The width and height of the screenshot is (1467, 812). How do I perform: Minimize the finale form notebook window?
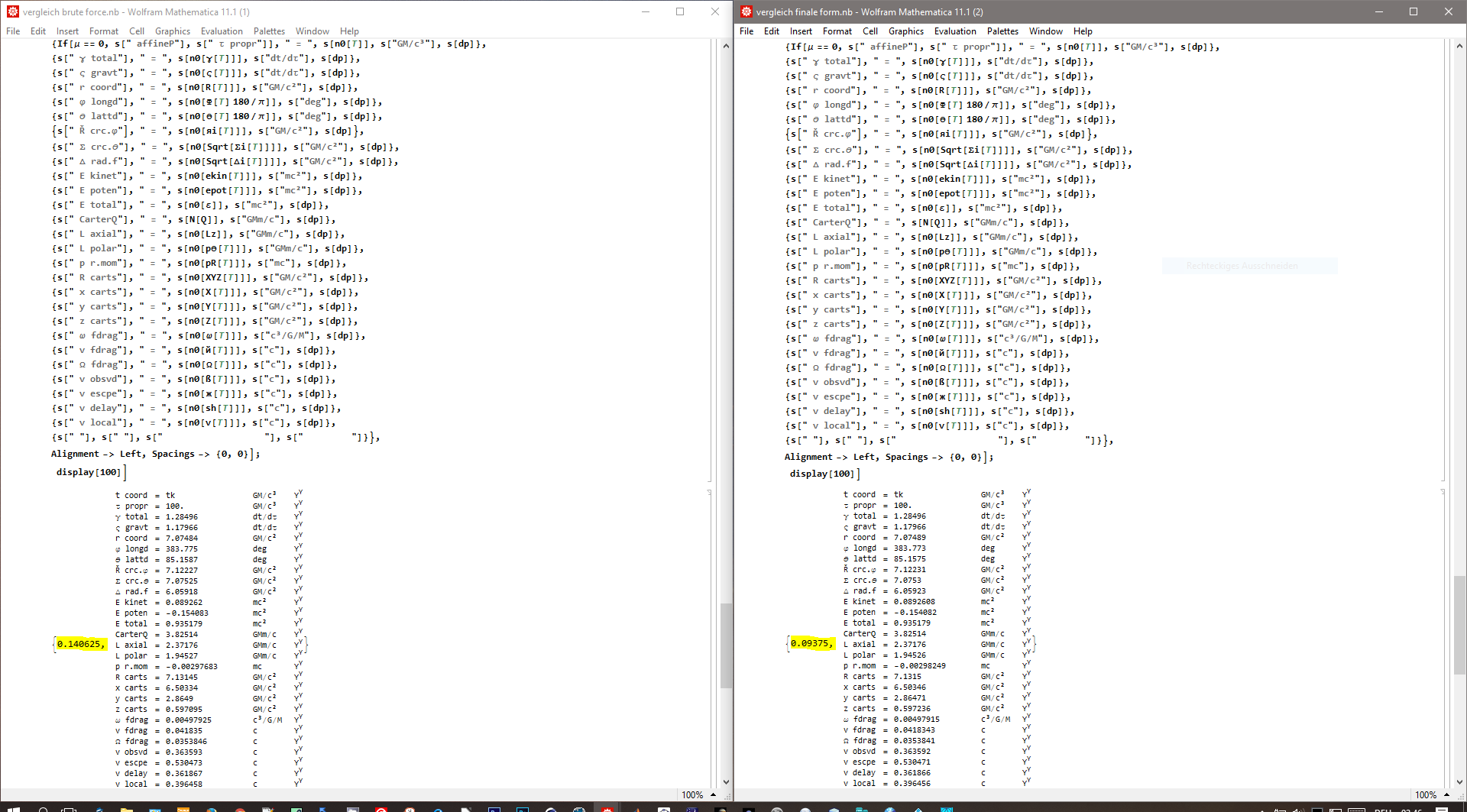[1379, 11]
